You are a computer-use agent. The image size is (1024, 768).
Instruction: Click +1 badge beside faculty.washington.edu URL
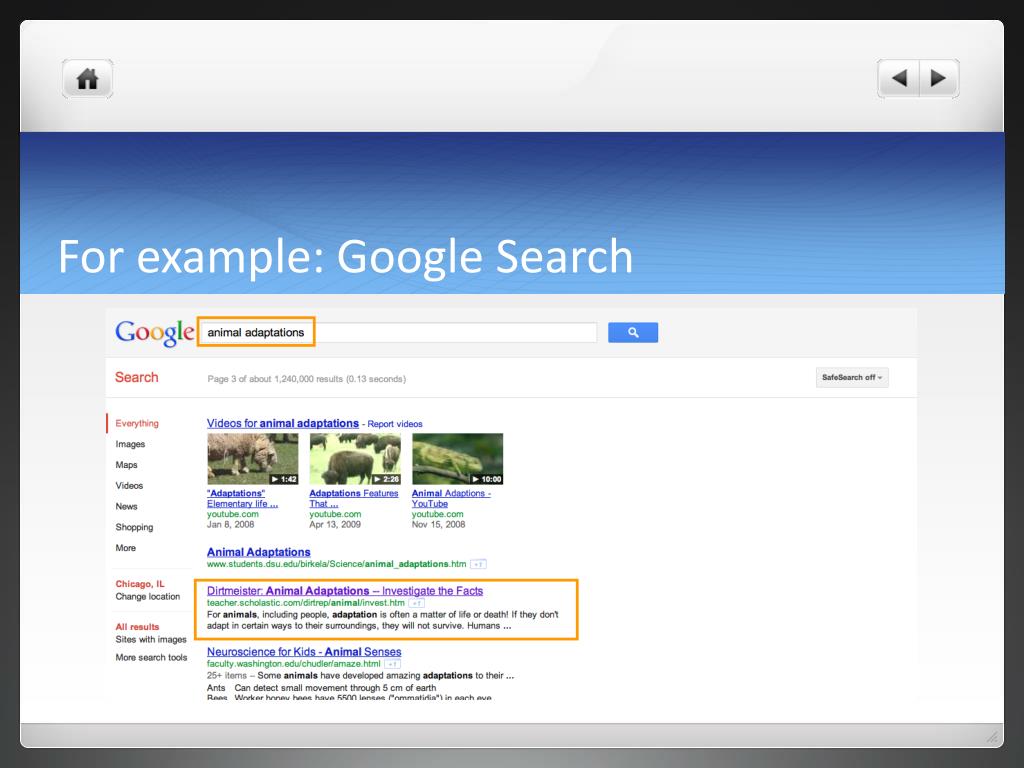pos(392,664)
